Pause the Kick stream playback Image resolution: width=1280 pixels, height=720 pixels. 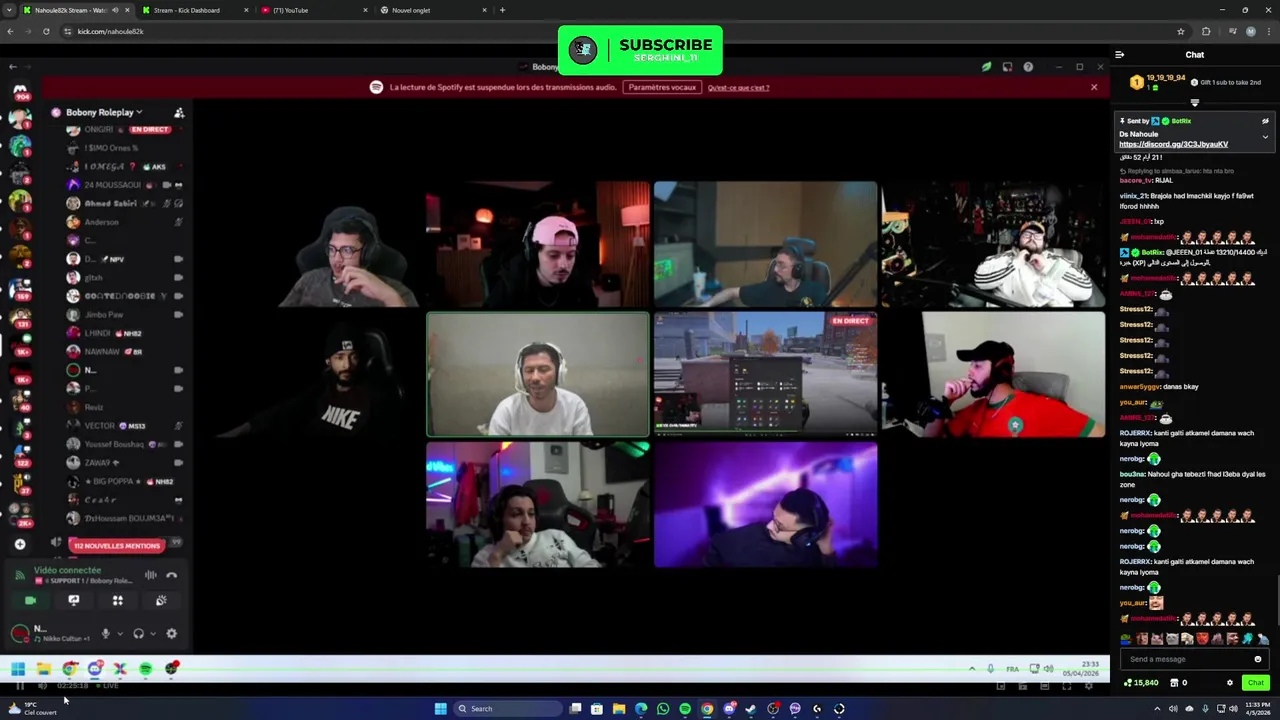click(x=19, y=686)
